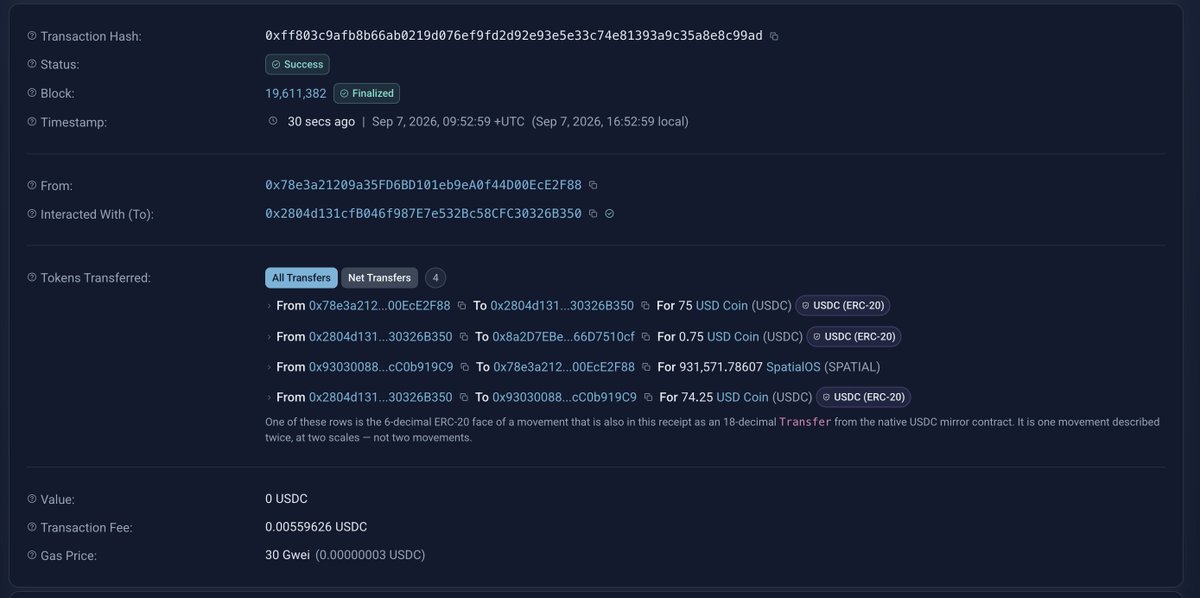Open recipient 0x2804d131...30326B350 in 75 USDC row
Image resolution: width=1200 pixels, height=598 pixels.
click(562, 306)
